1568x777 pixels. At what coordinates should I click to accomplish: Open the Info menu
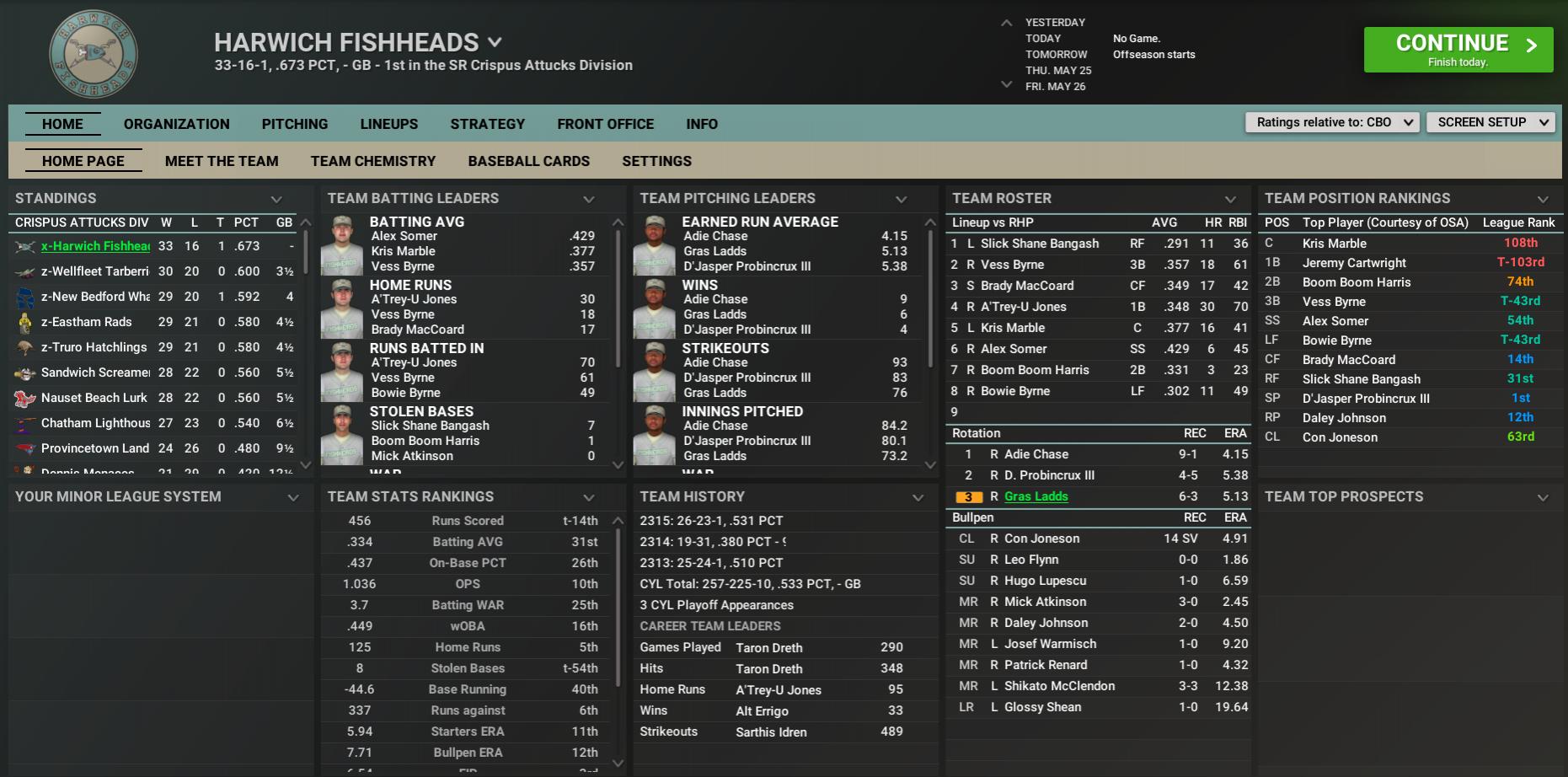tap(702, 124)
